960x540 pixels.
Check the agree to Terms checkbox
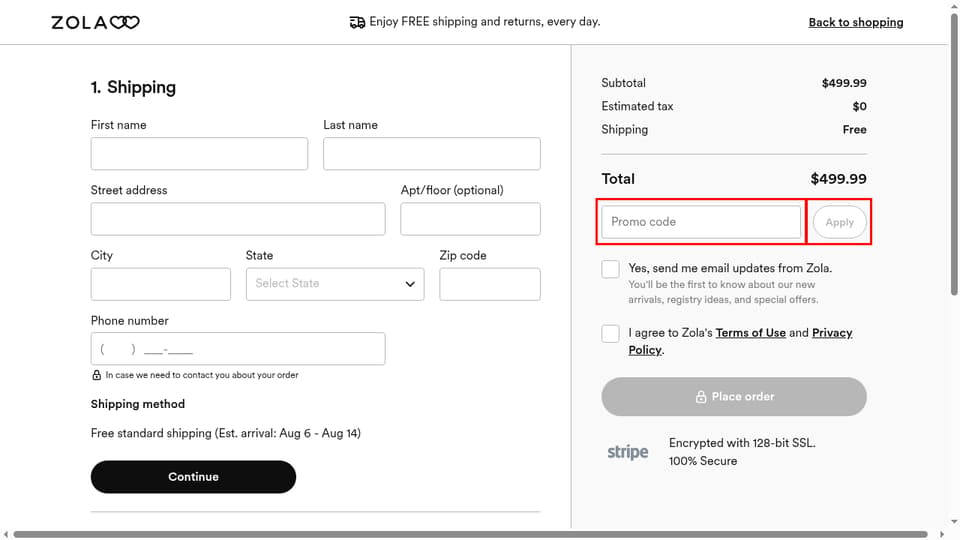[610, 334]
